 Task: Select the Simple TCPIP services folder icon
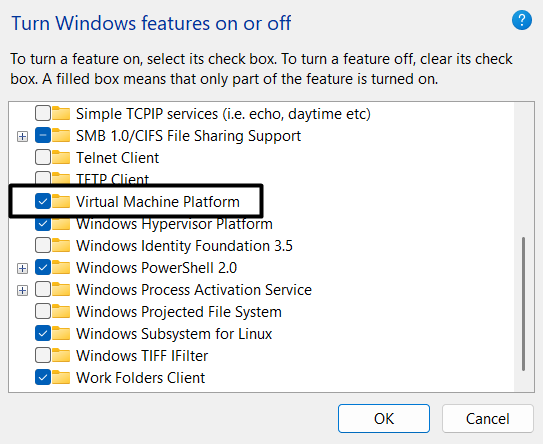click(x=61, y=114)
